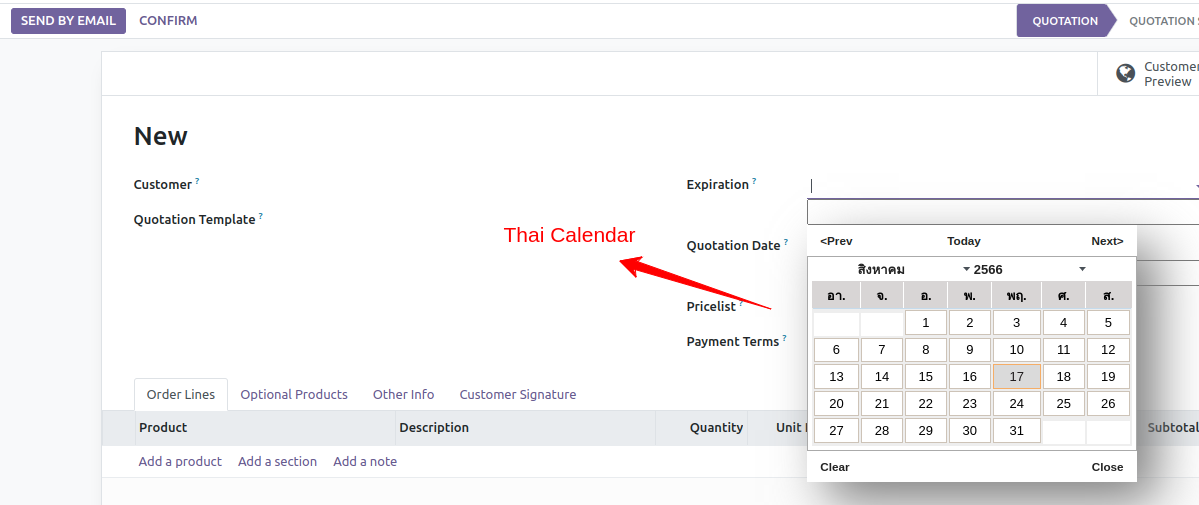1199x505 pixels.
Task: Click the Expiration help question mark
Action: (x=754, y=181)
